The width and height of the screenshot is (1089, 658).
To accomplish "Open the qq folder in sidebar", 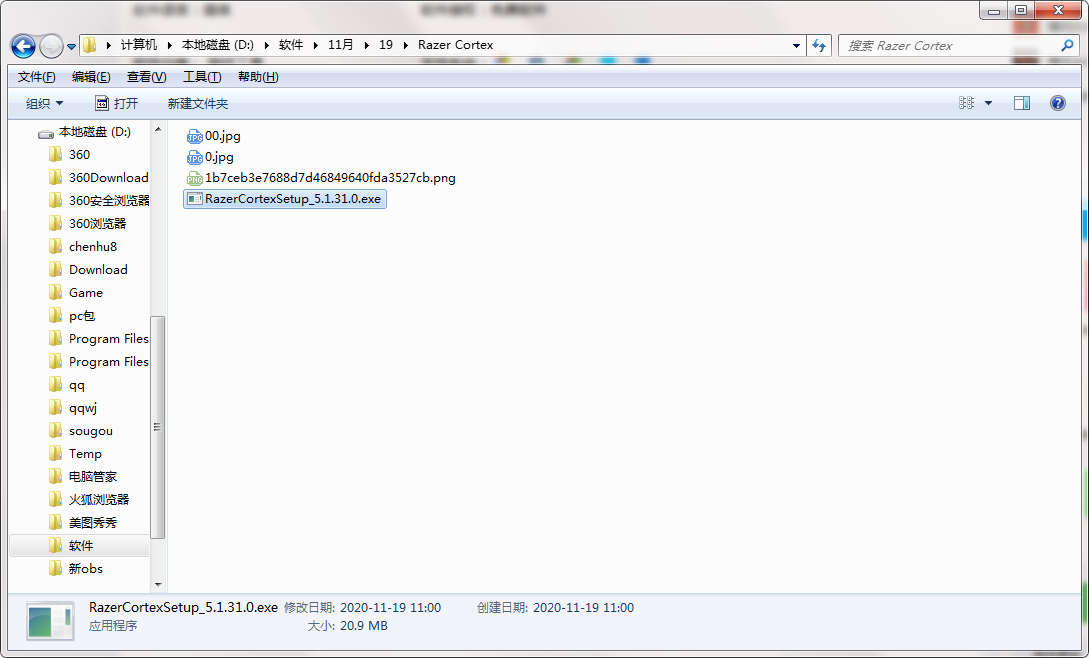I will [x=67, y=385].
